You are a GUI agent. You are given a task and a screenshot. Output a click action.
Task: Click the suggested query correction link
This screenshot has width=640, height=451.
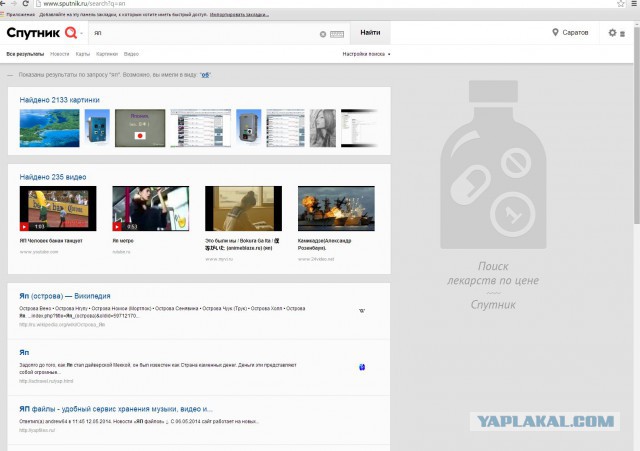[205, 75]
